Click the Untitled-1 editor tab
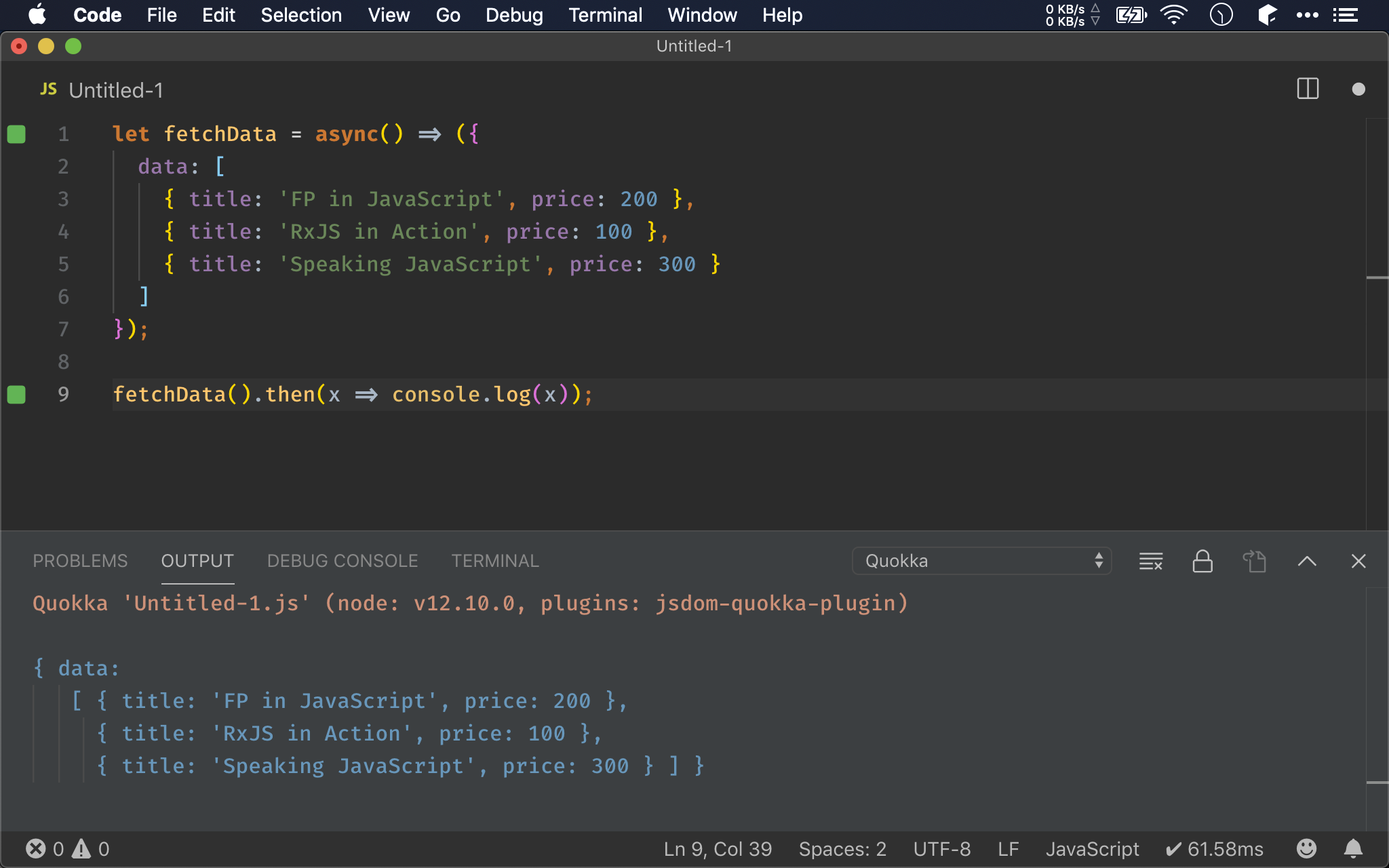 [102, 90]
